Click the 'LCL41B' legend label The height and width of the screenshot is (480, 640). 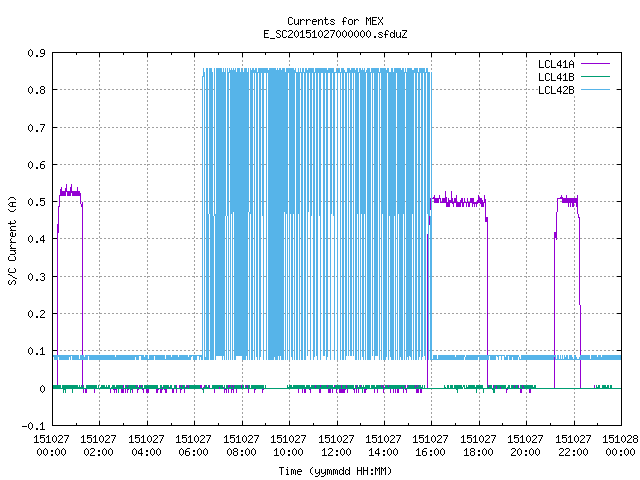[556, 77]
